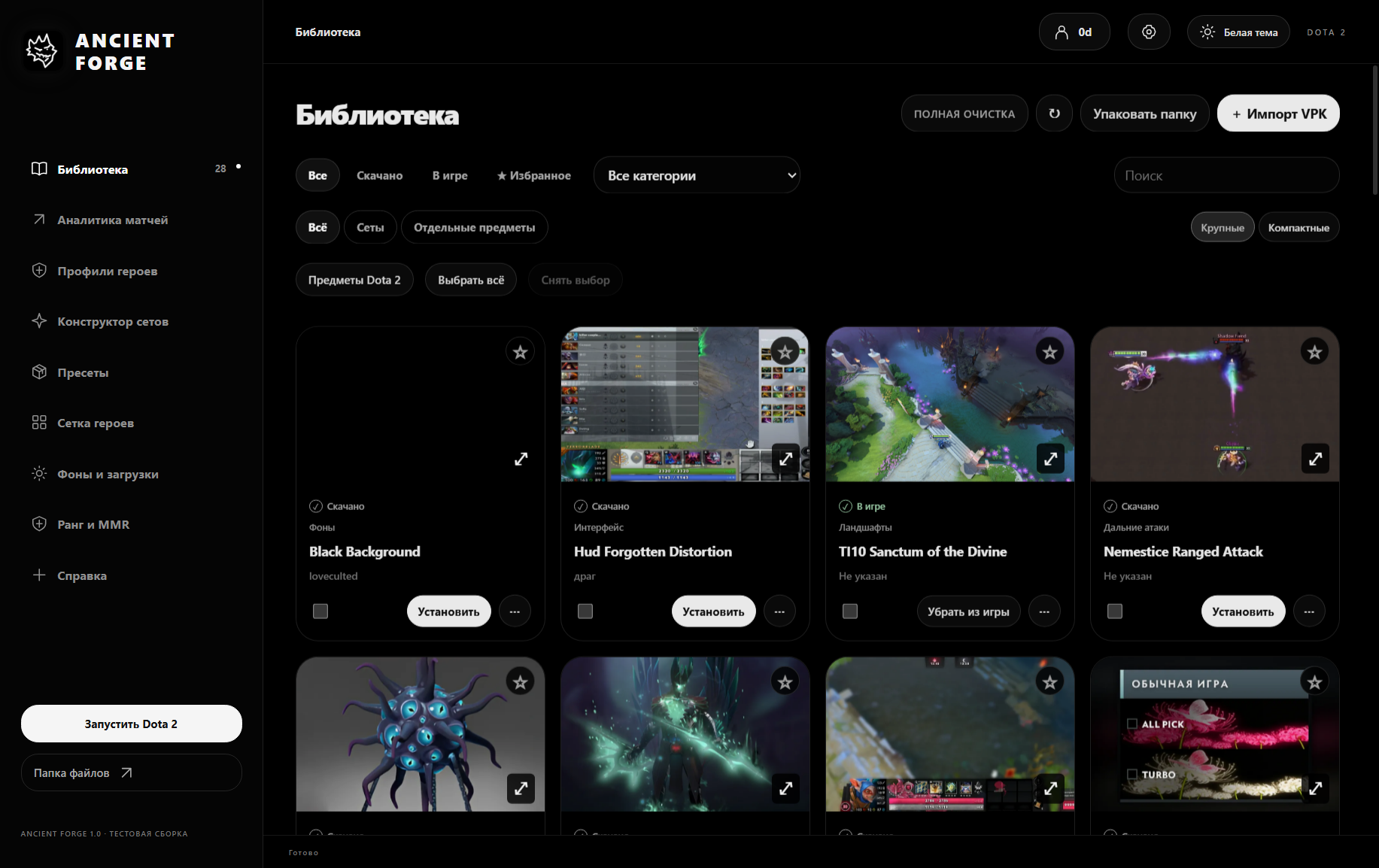This screenshot has height=868, width=1379.
Task: Install the Black Background mod
Action: [448, 612]
